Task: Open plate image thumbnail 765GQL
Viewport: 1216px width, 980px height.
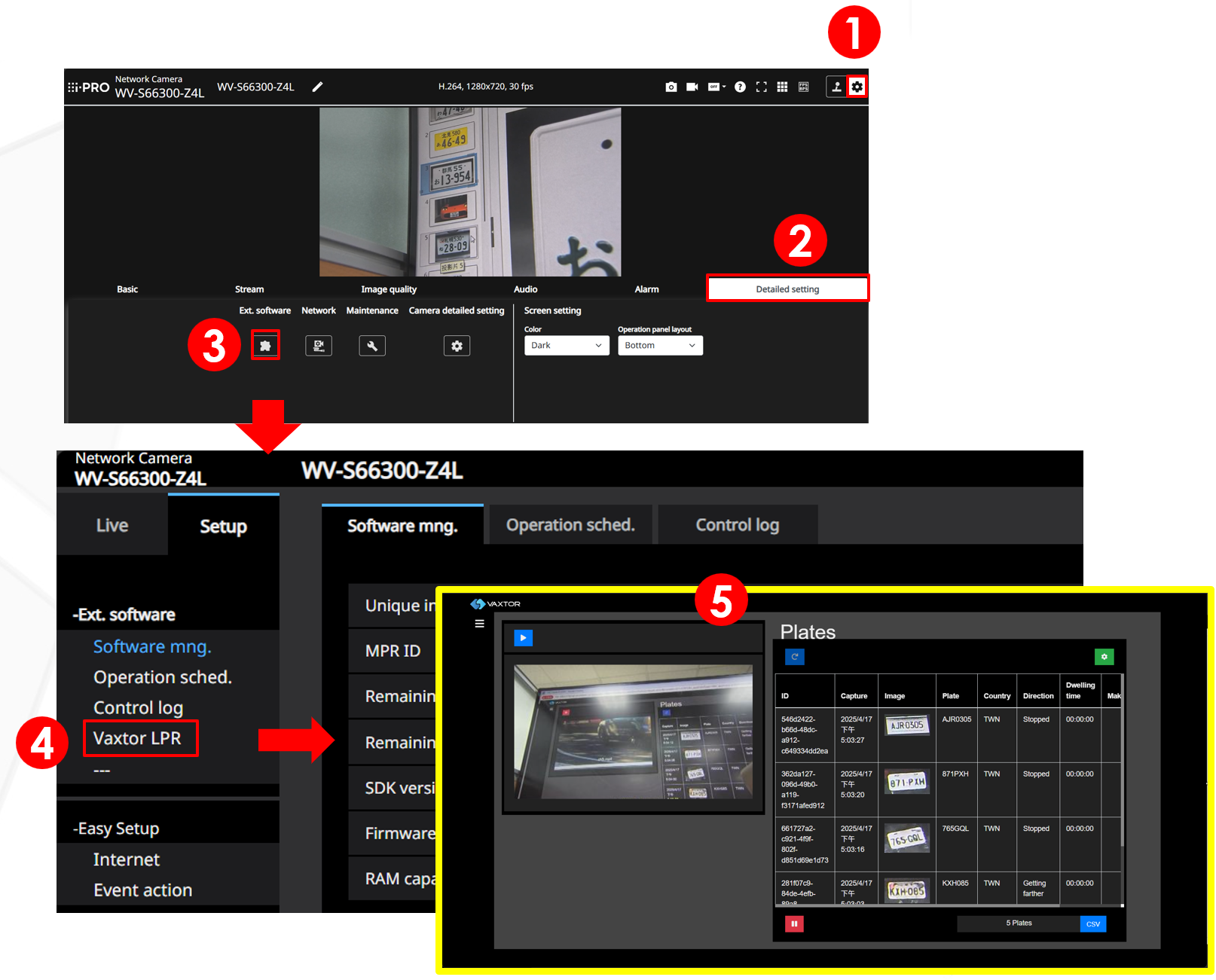Action: tap(906, 838)
